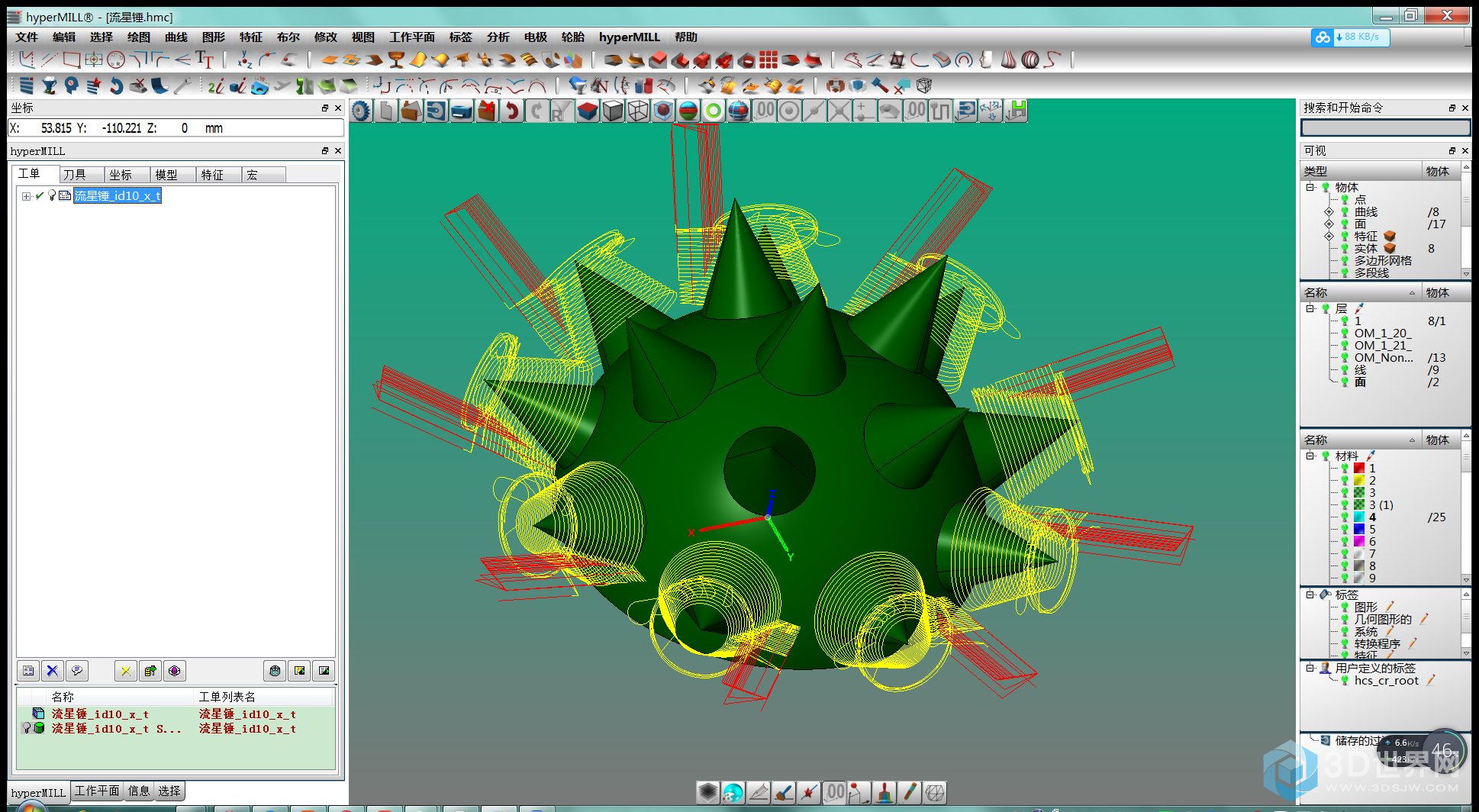Collapse the 层 tree node
The width and height of the screenshot is (1479, 812).
click(1310, 309)
